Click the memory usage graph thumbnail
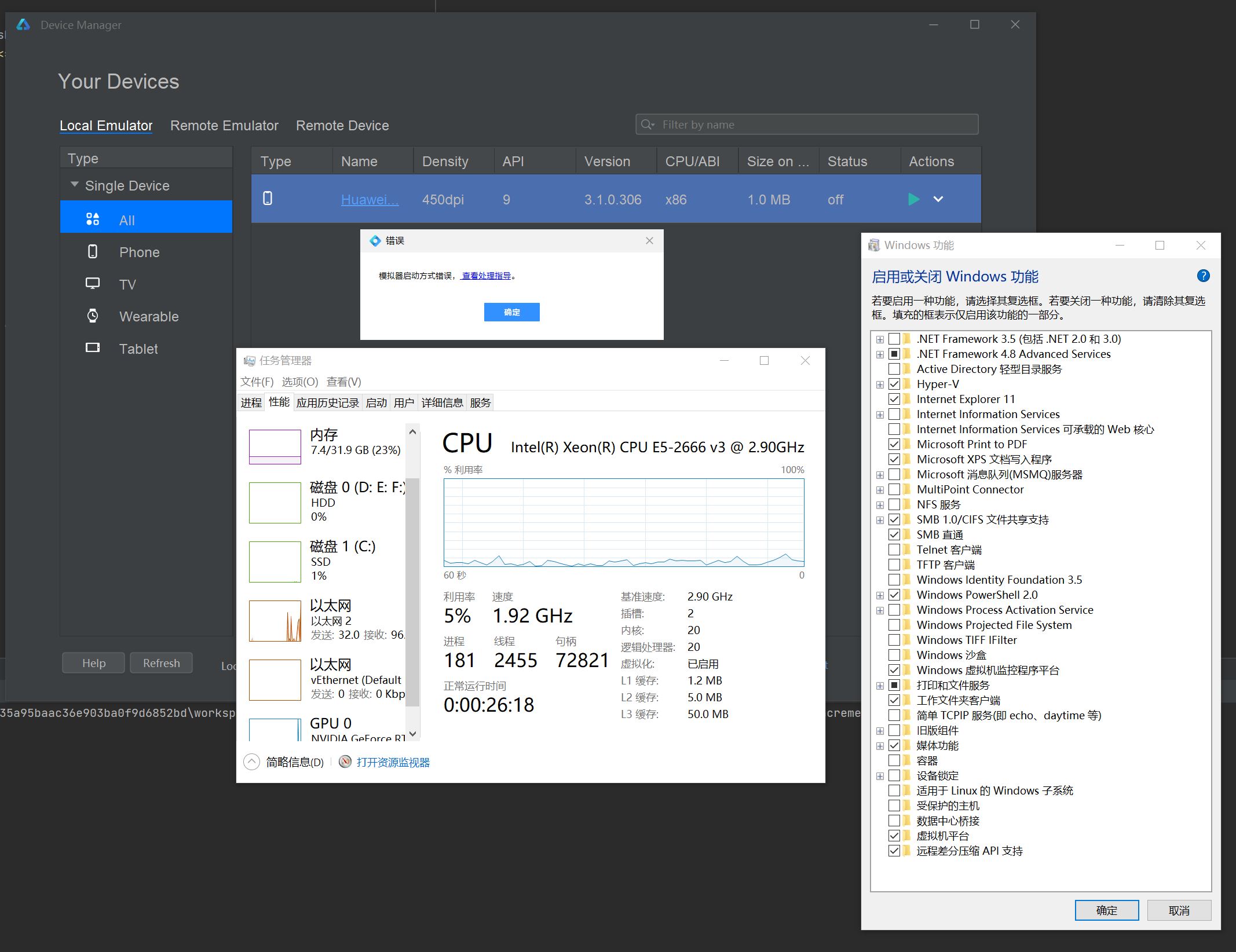 (x=275, y=446)
